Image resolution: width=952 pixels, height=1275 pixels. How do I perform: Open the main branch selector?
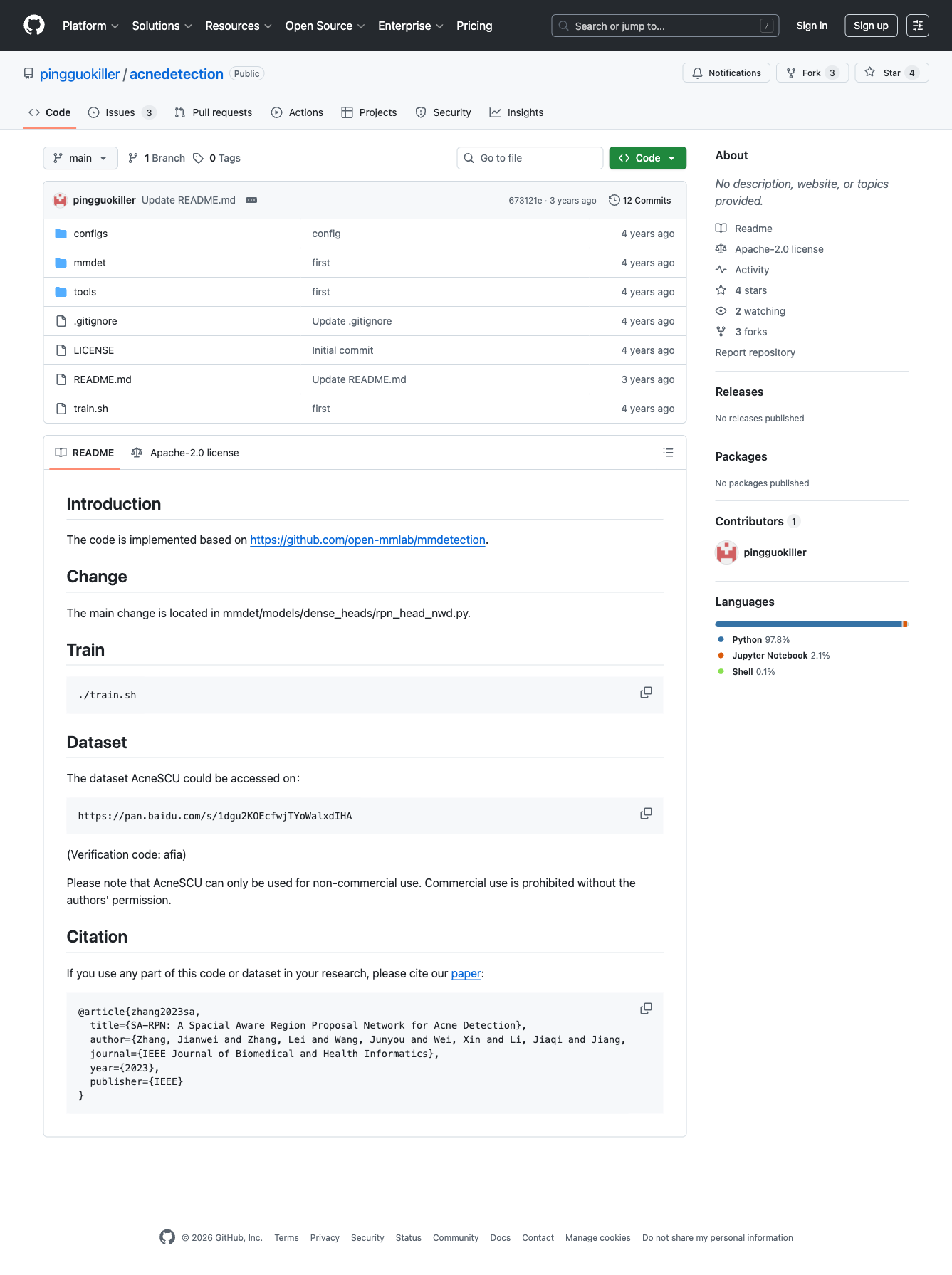click(x=80, y=158)
